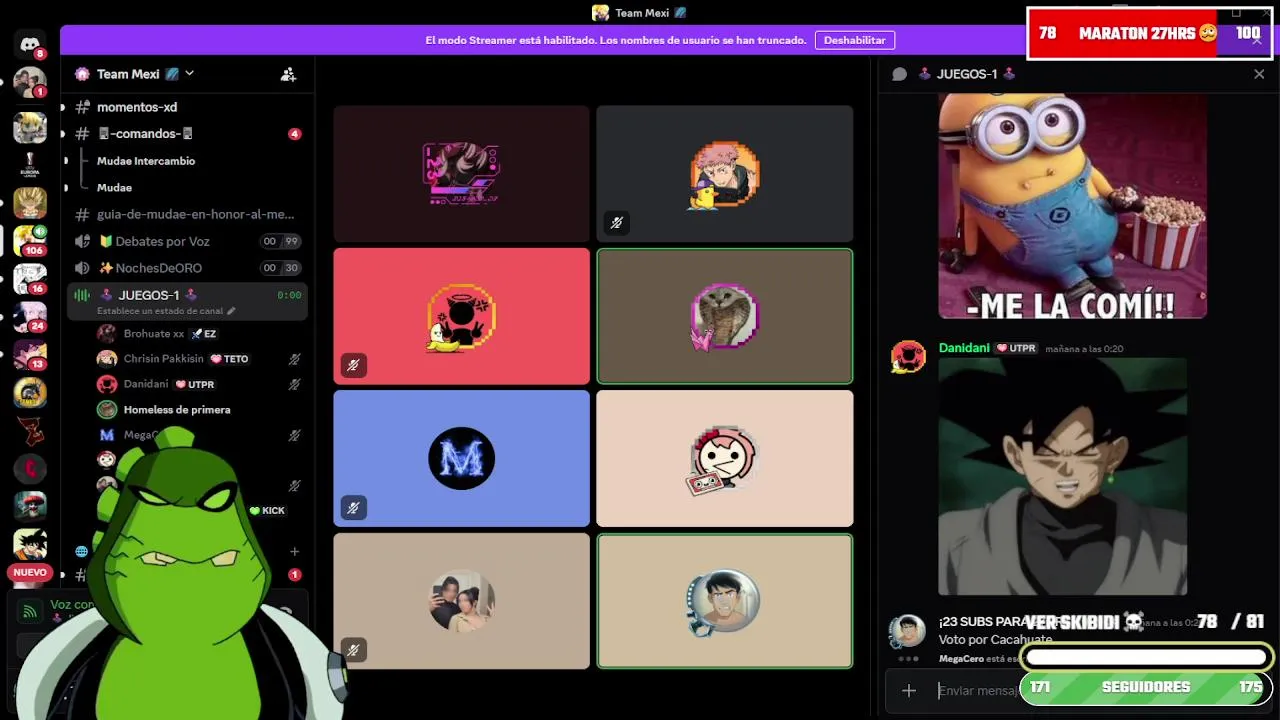Click Homeless de primera in voice list
This screenshot has width=1280, height=720.
(177, 409)
